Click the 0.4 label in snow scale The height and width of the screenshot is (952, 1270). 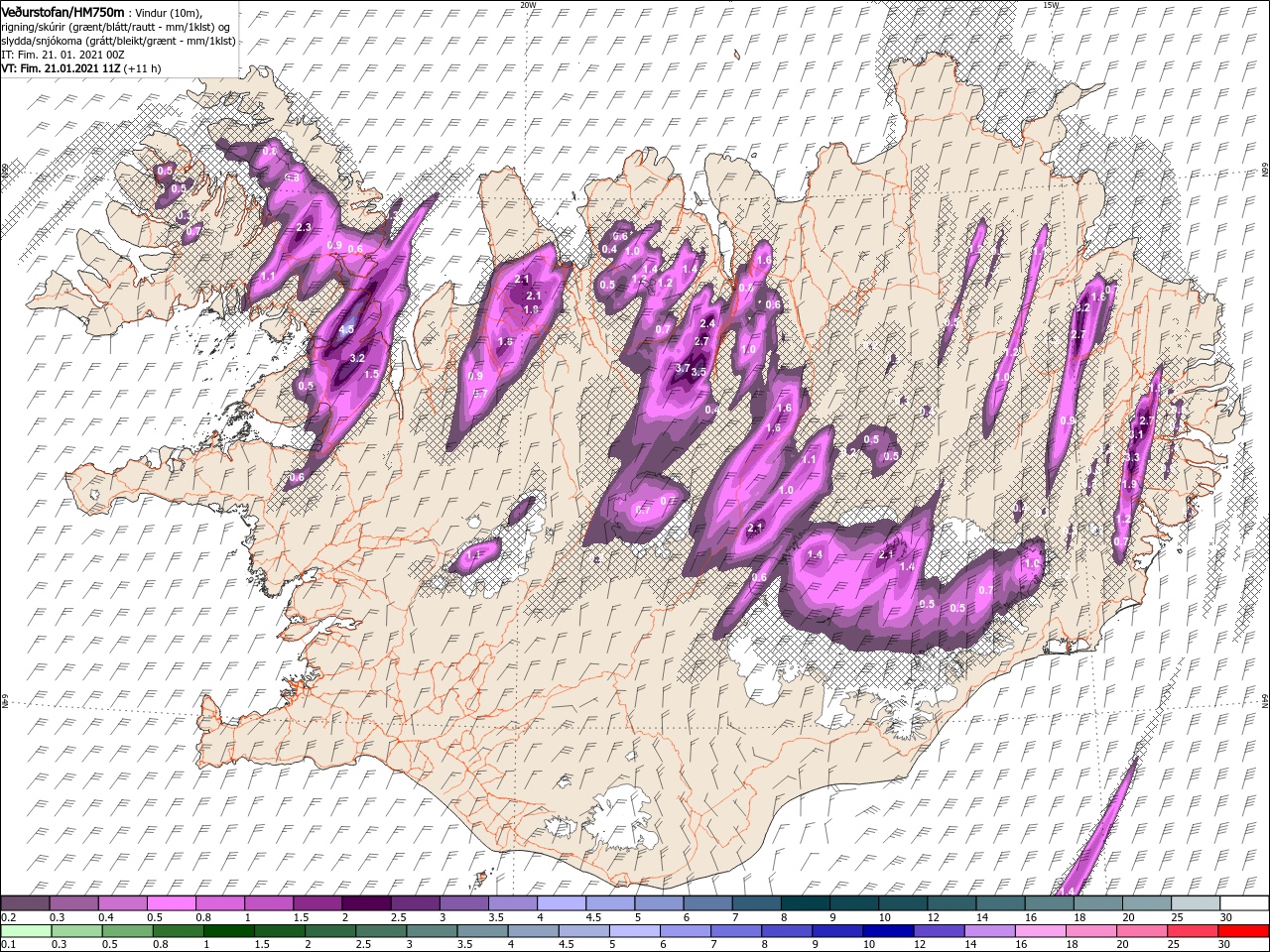tap(108, 917)
